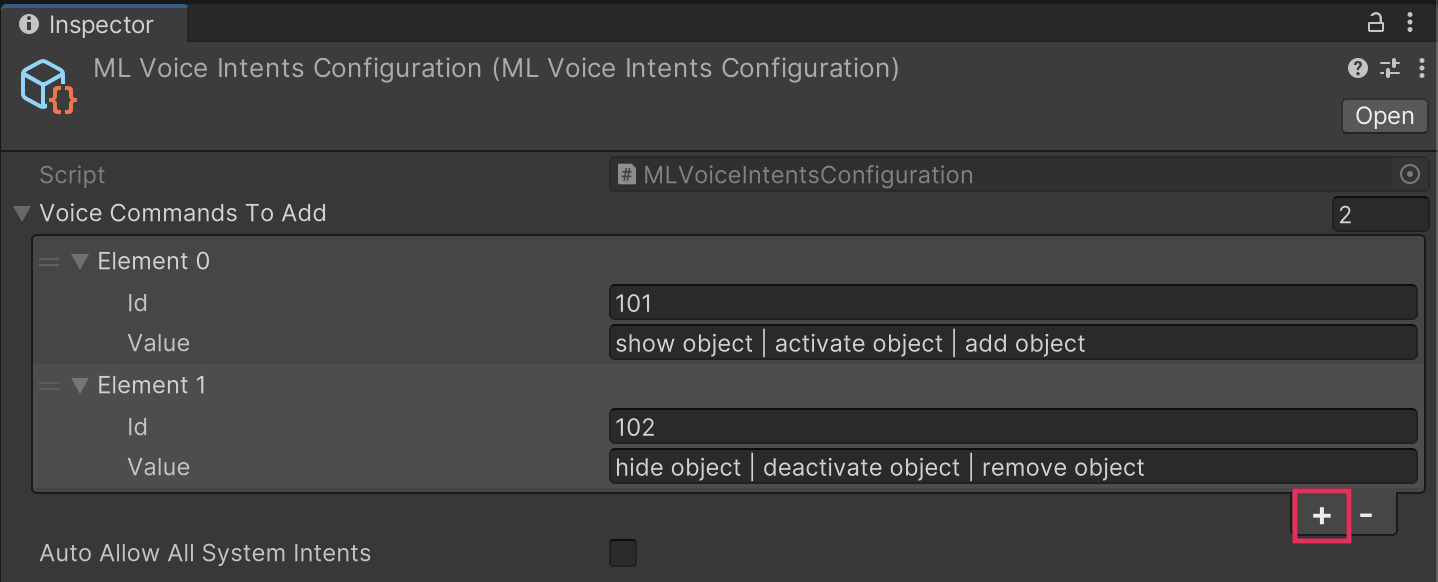Click the Id field containing 101
The image size is (1438, 582).
pos(1012,303)
